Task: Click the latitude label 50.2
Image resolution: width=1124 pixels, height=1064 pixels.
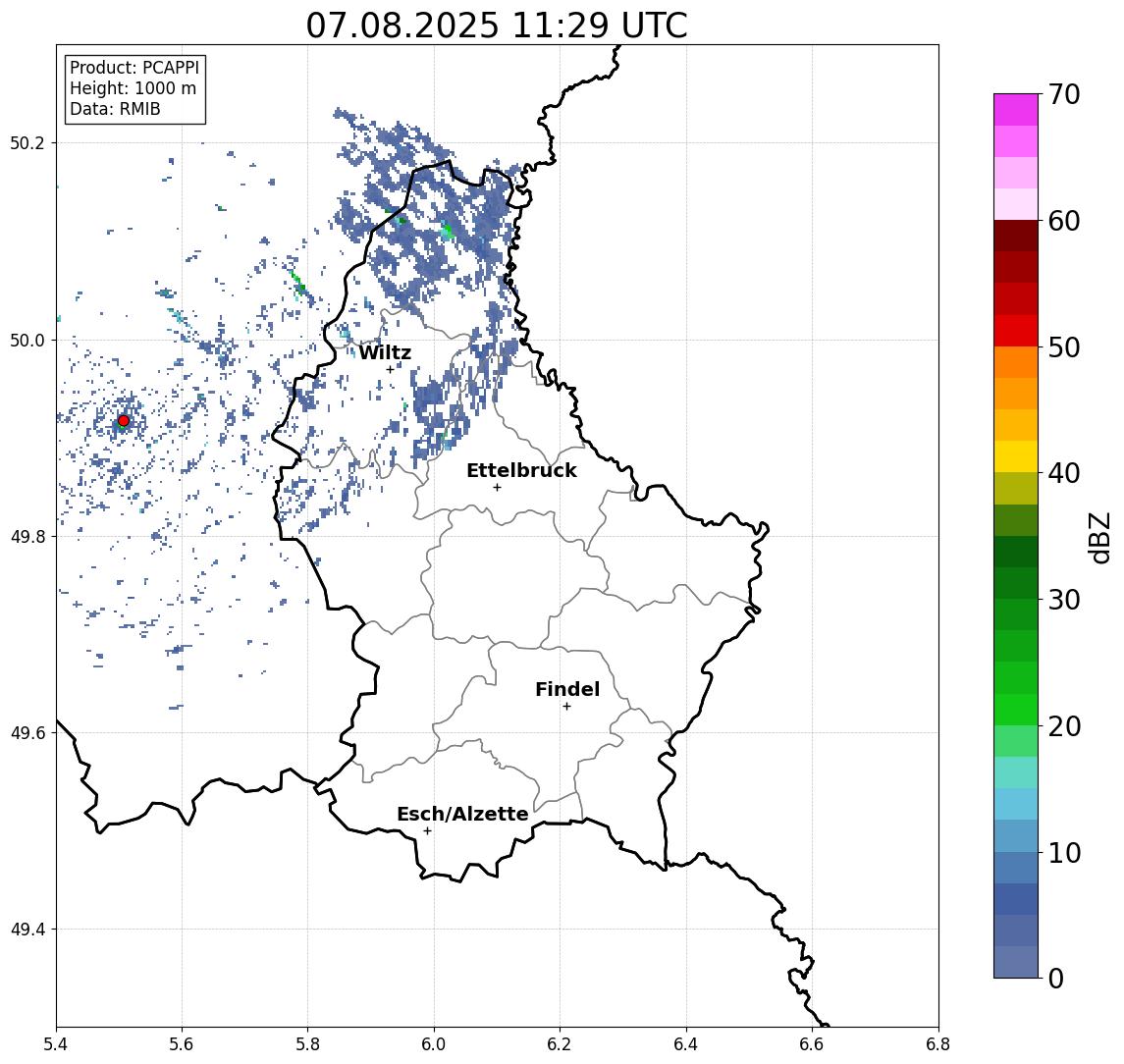Action: click(27, 142)
